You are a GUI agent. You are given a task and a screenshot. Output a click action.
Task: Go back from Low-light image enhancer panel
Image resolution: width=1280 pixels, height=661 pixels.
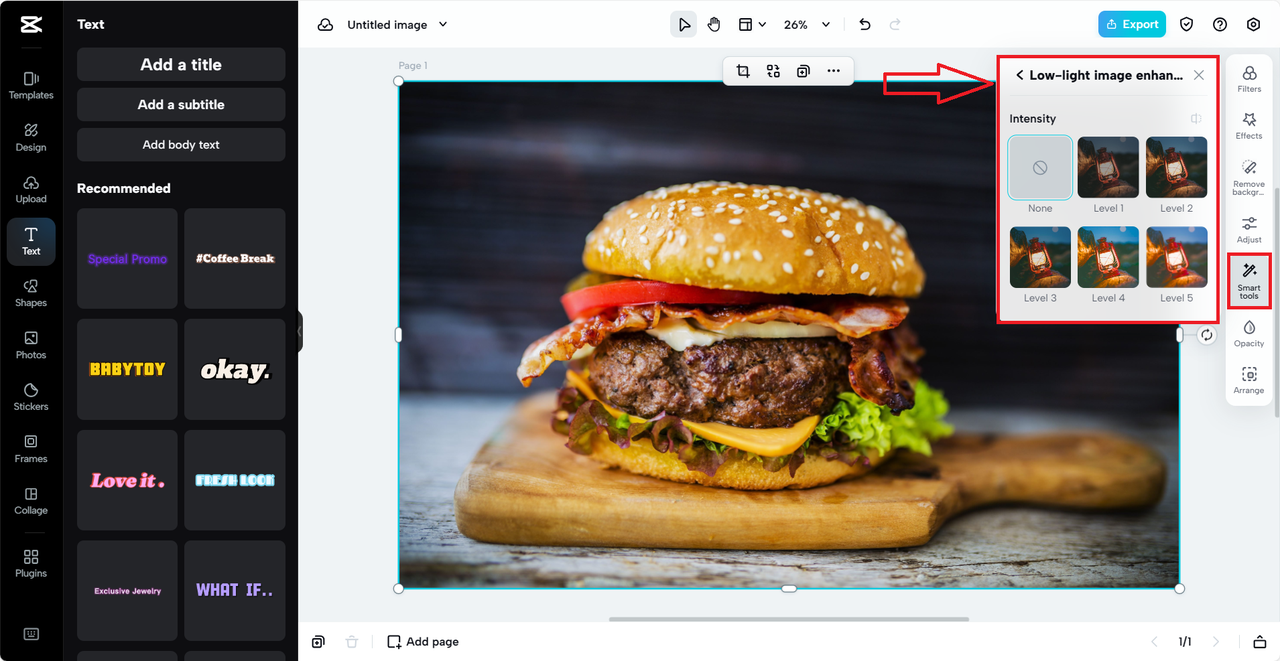coord(1019,75)
